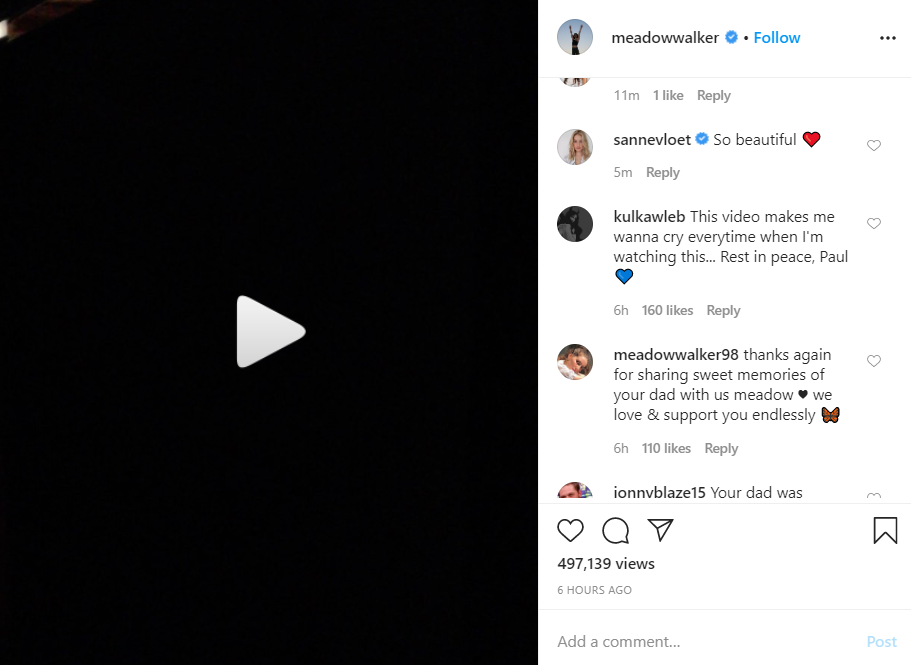Screen dimensions: 911x665
Task: Like the post with heart icon
Action: tap(570, 530)
